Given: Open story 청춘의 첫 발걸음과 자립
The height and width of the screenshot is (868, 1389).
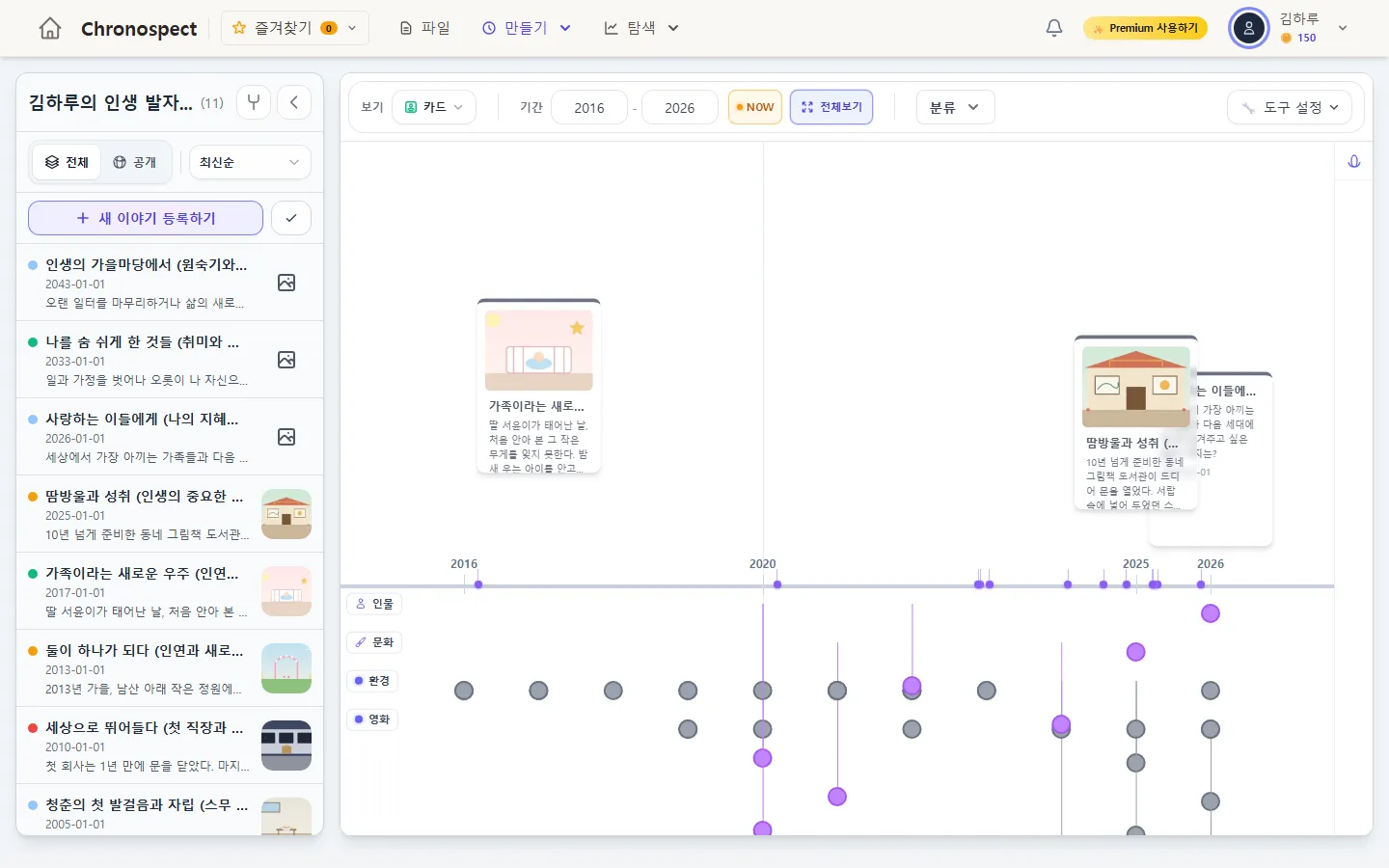Looking at the screenshot, I should coord(170,810).
